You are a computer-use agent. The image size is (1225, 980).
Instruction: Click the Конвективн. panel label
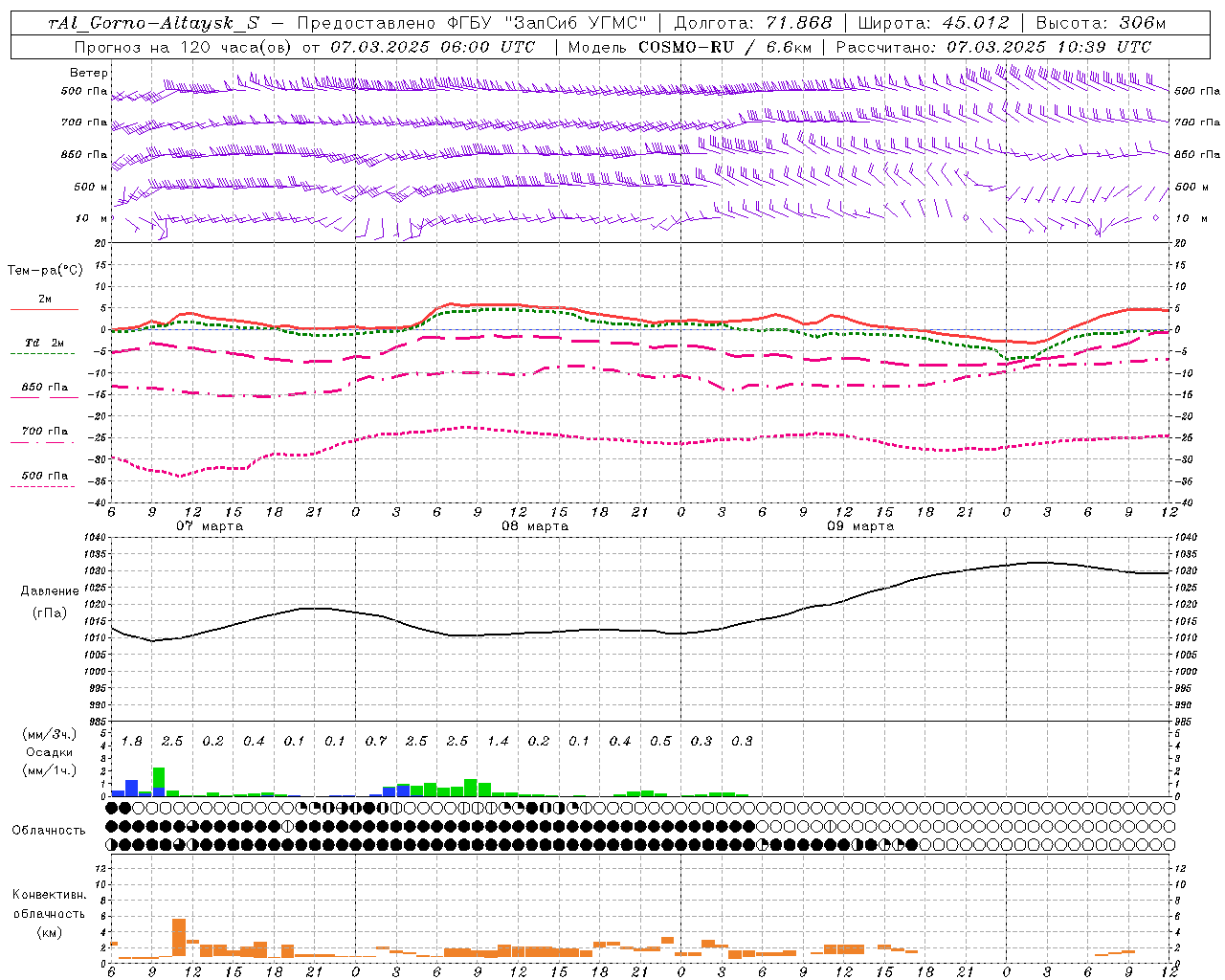49,895
